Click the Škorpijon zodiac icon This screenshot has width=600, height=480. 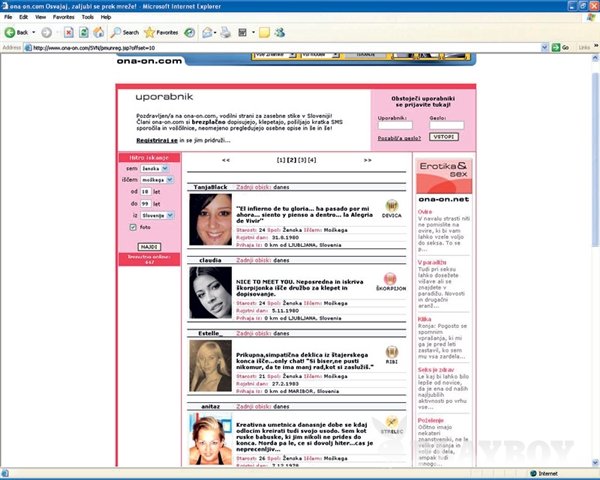(390, 279)
